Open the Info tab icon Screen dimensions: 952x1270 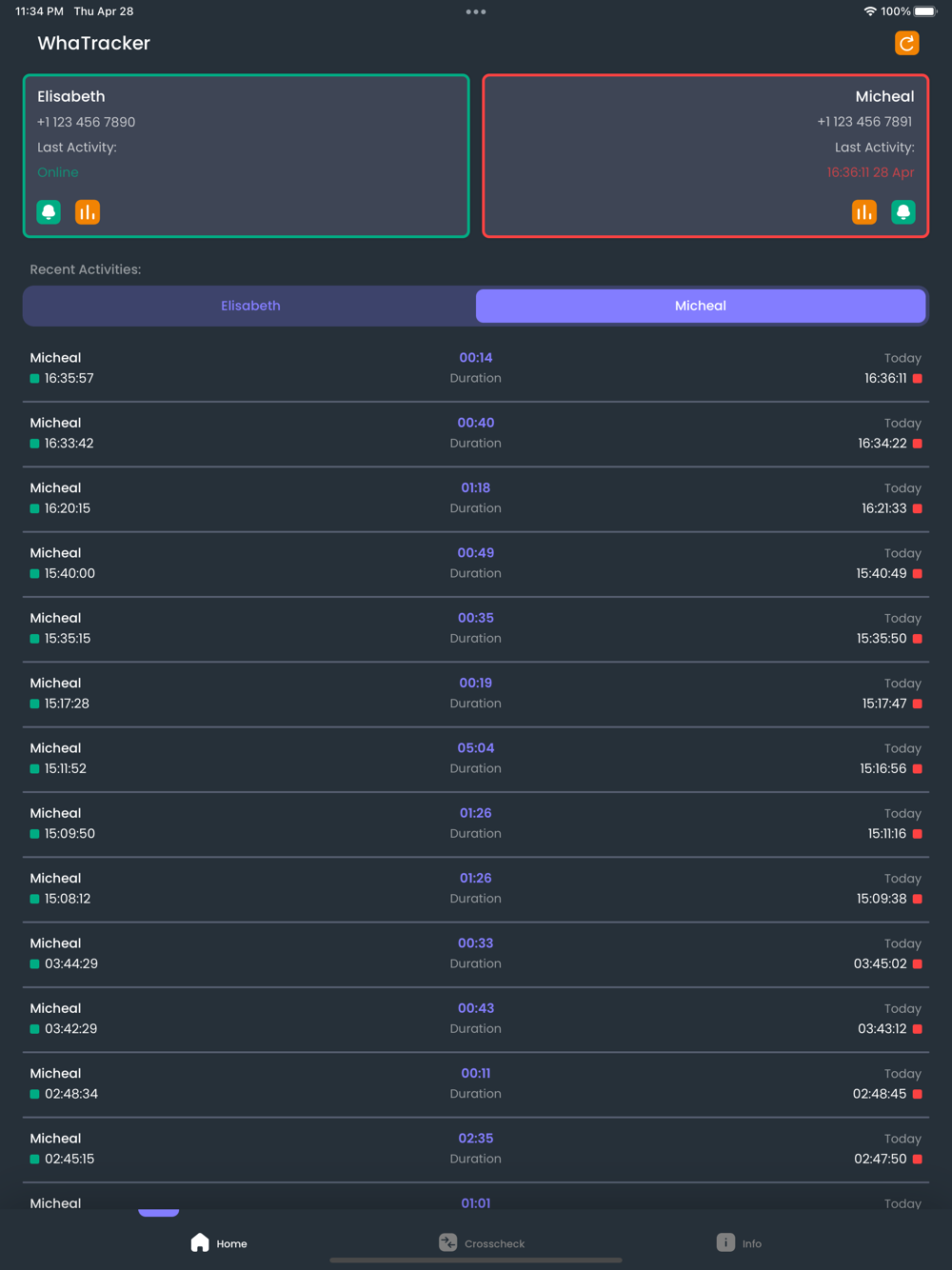pos(725,1242)
